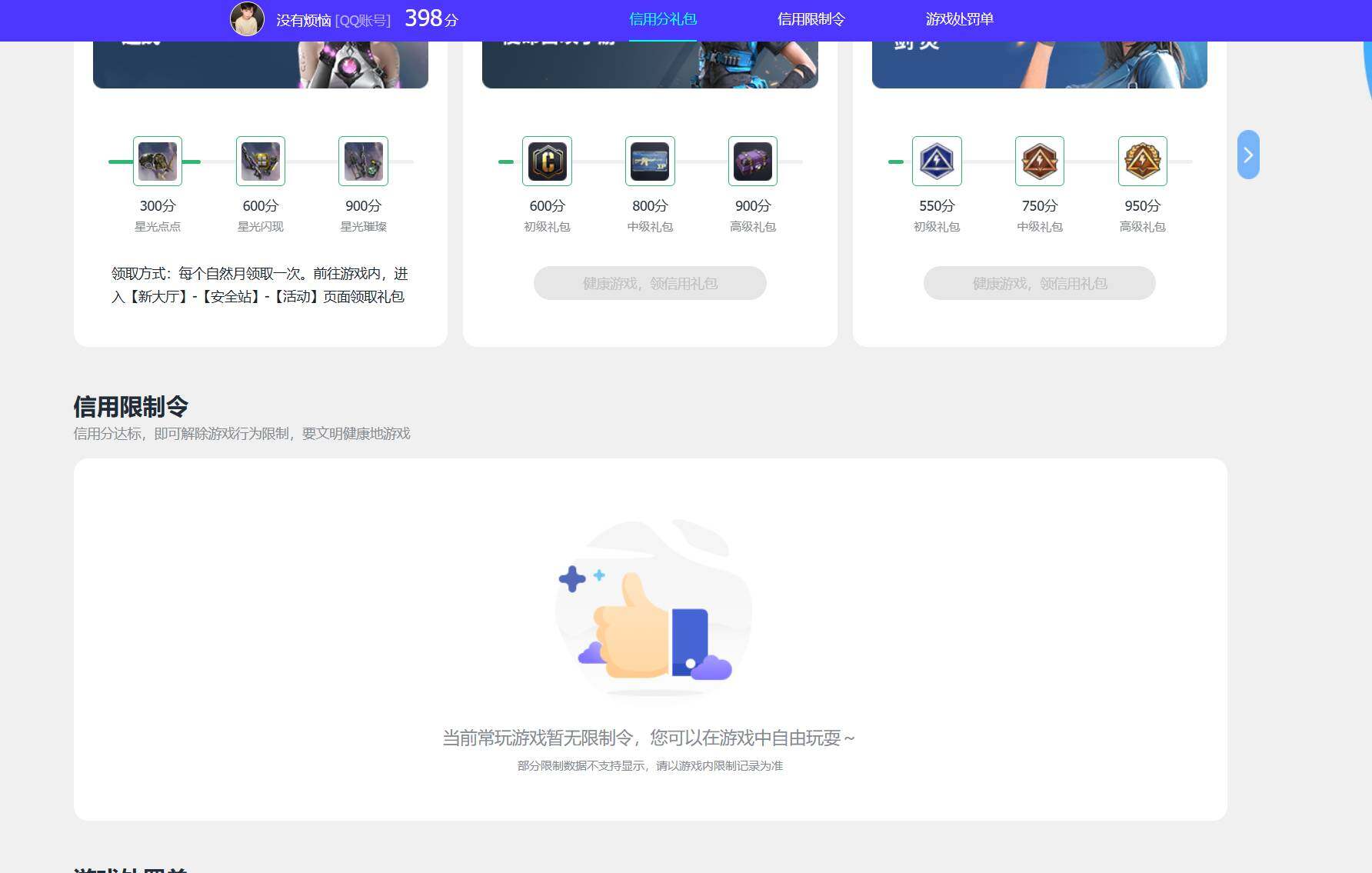Click the 950分 score label

(x=1143, y=206)
